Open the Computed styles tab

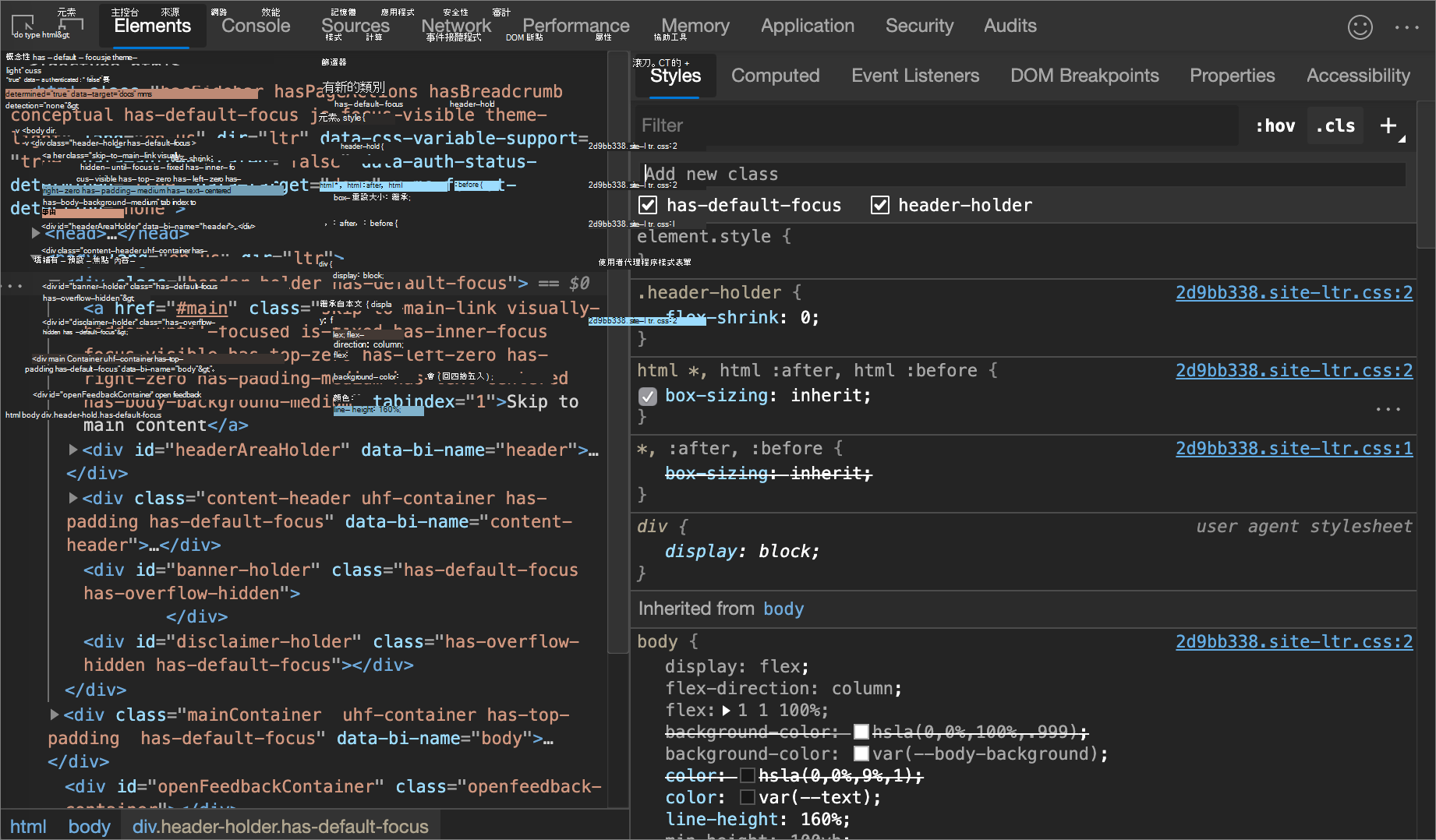tap(775, 76)
